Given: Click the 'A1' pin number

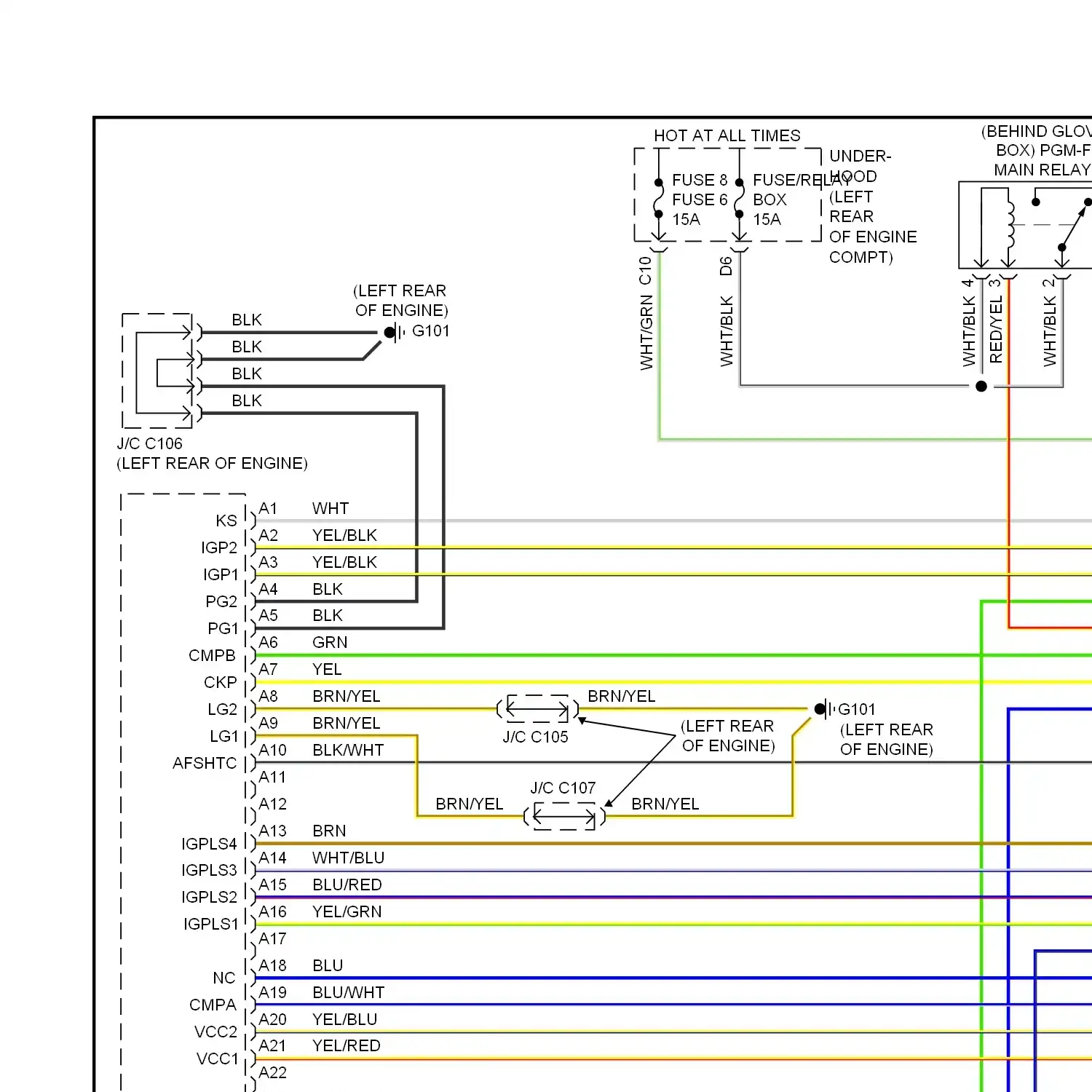Looking at the screenshot, I should [268, 509].
